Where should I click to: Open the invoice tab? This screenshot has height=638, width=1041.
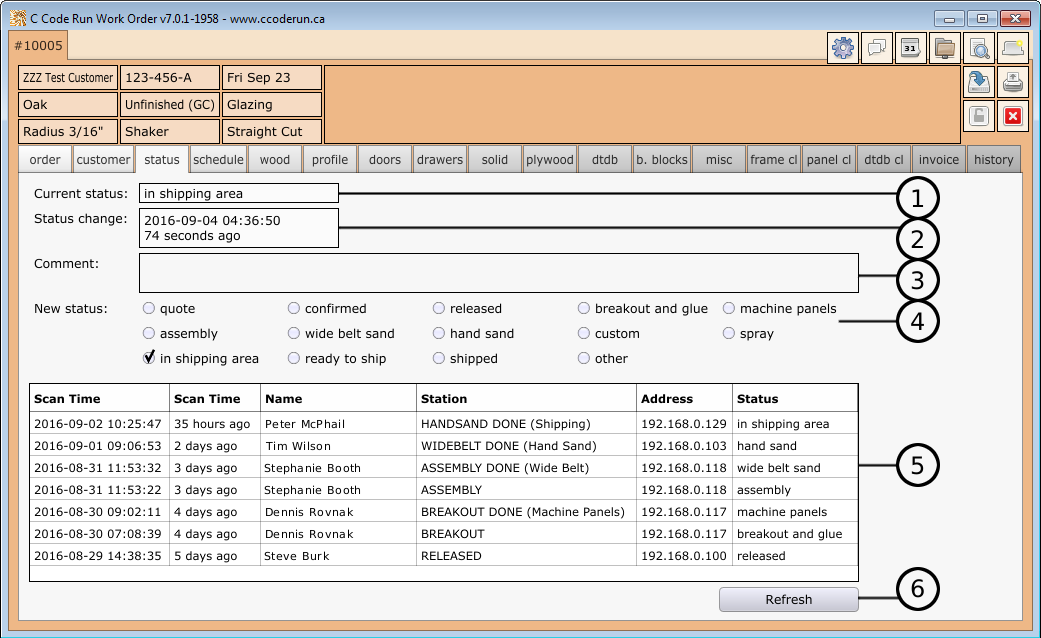click(x=938, y=160)
